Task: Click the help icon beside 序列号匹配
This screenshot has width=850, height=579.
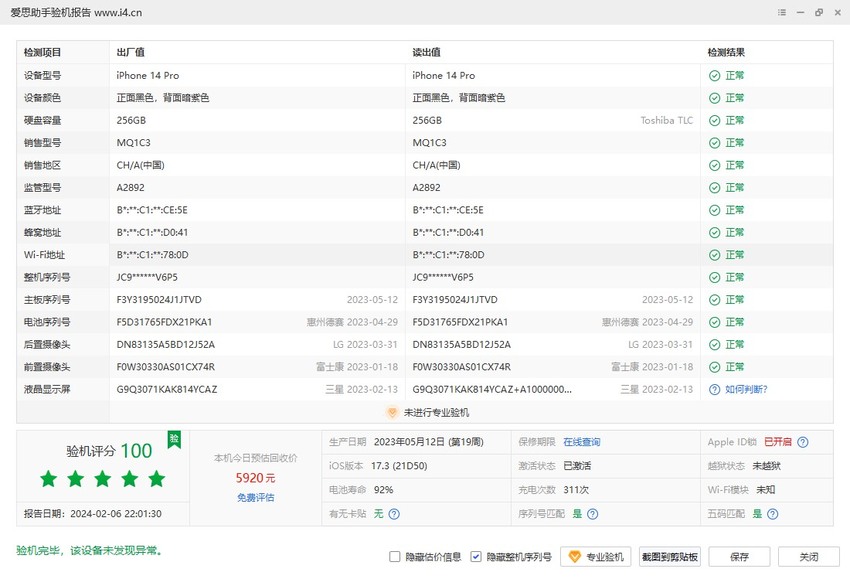Action: (x=593, y=514)
